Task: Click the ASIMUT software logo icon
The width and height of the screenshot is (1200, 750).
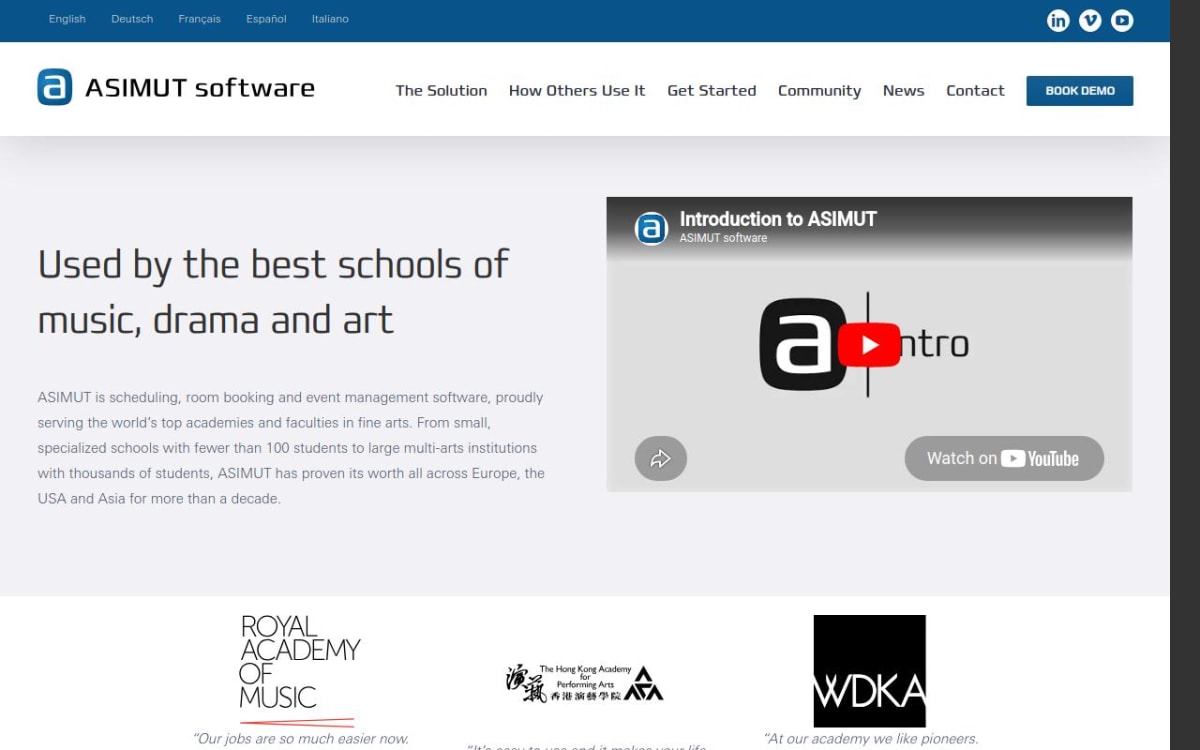Action: click(x=55, y=87)
